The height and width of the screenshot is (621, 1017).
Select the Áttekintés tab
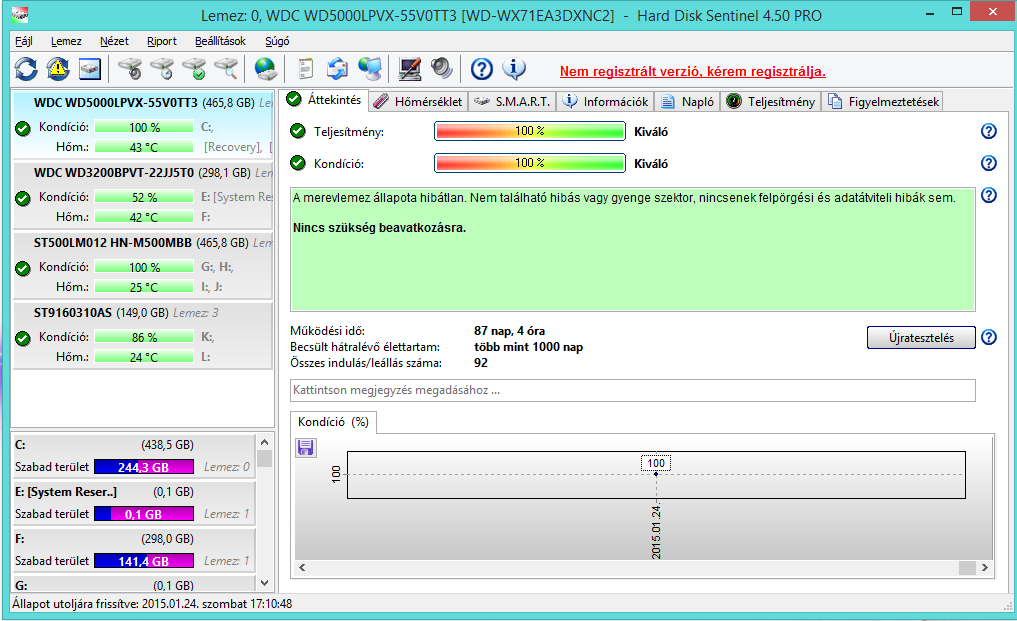click(324, 100)
